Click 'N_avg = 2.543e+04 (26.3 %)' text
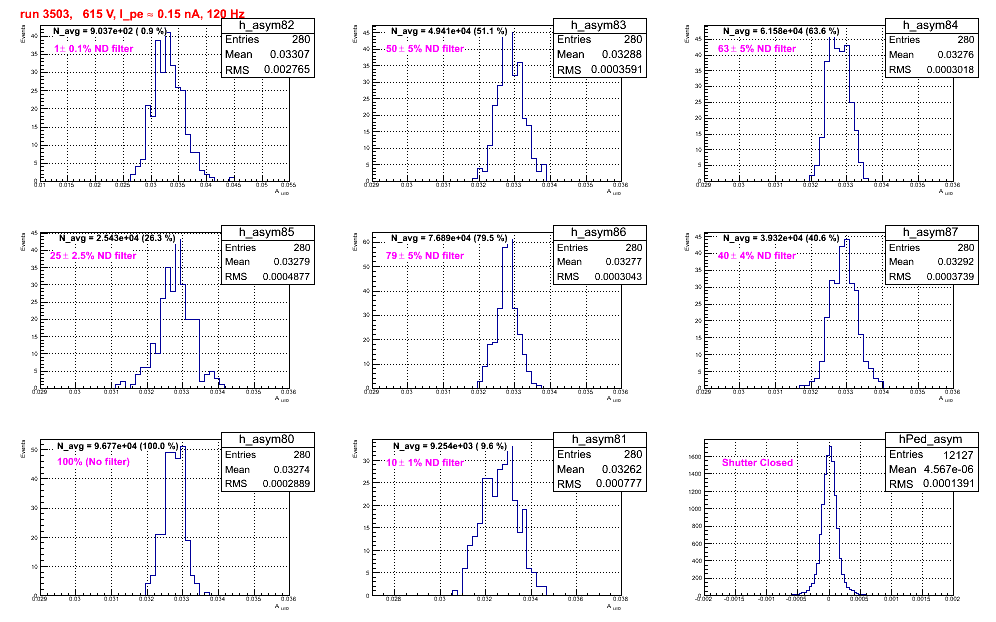Viewport: 996px width, 622px height. pyautogui.click(x=117, y=238)
